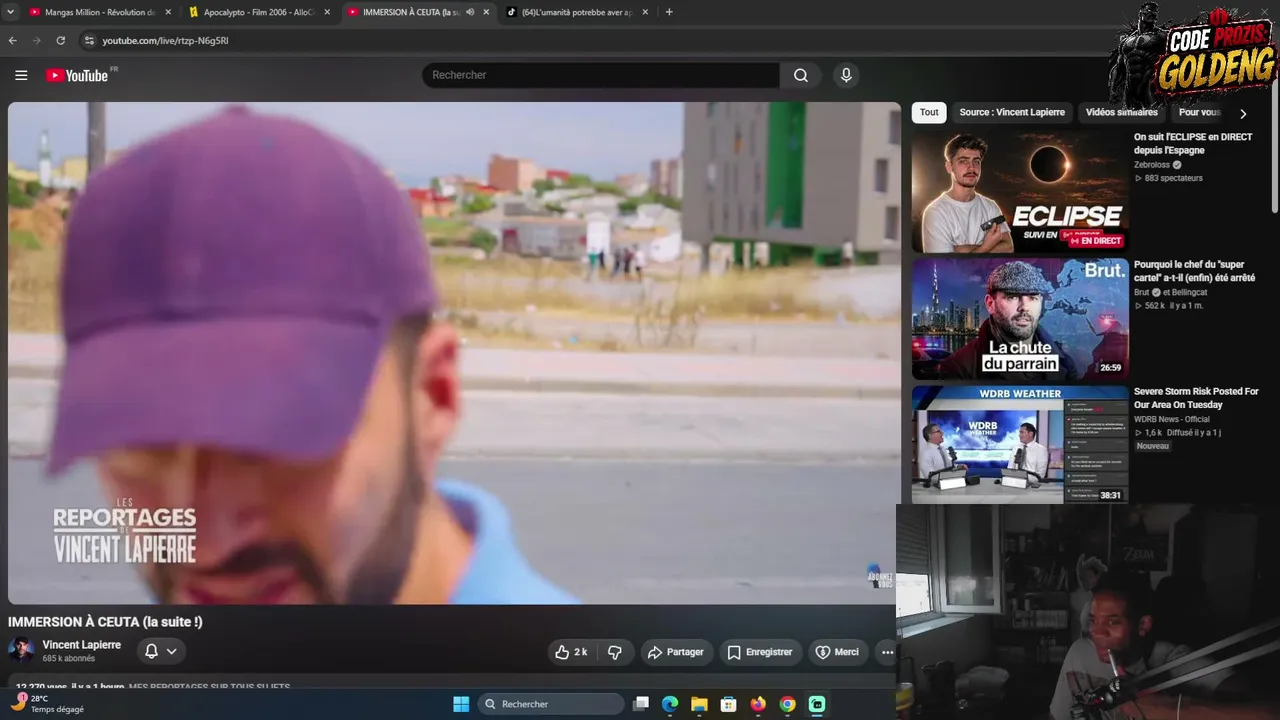Click the video player to pause playback
The height and width of the screenshot is (720, 1280).
pos(454,353)
